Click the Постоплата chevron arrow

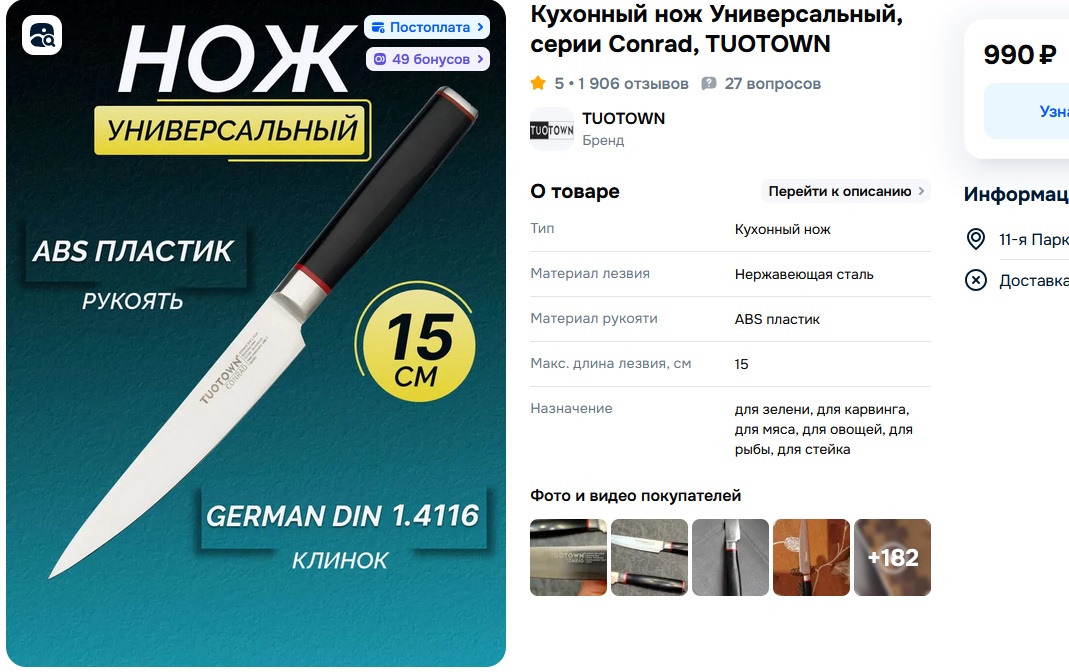tap(481, 27)
